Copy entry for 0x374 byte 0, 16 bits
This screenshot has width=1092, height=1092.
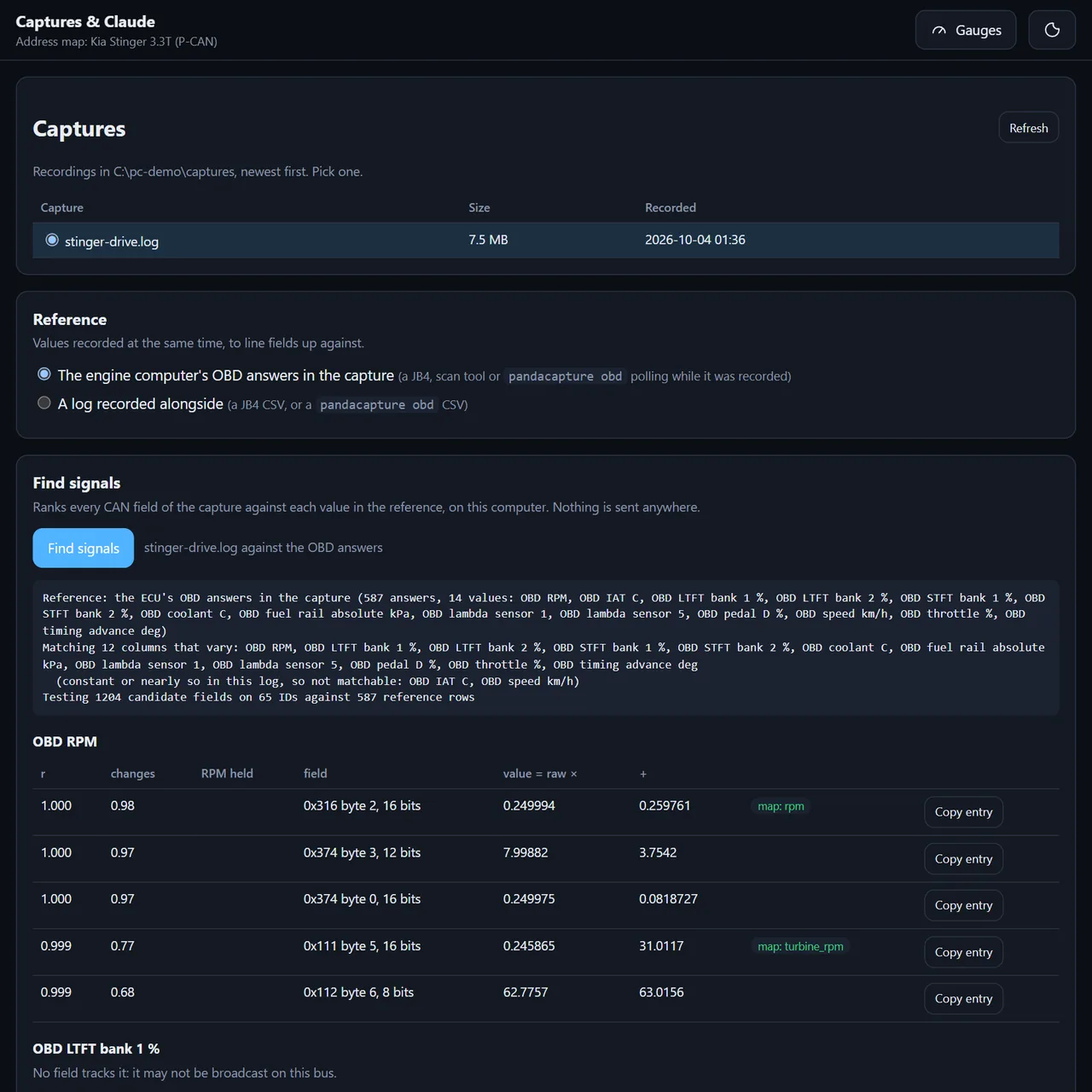(963, 905)
